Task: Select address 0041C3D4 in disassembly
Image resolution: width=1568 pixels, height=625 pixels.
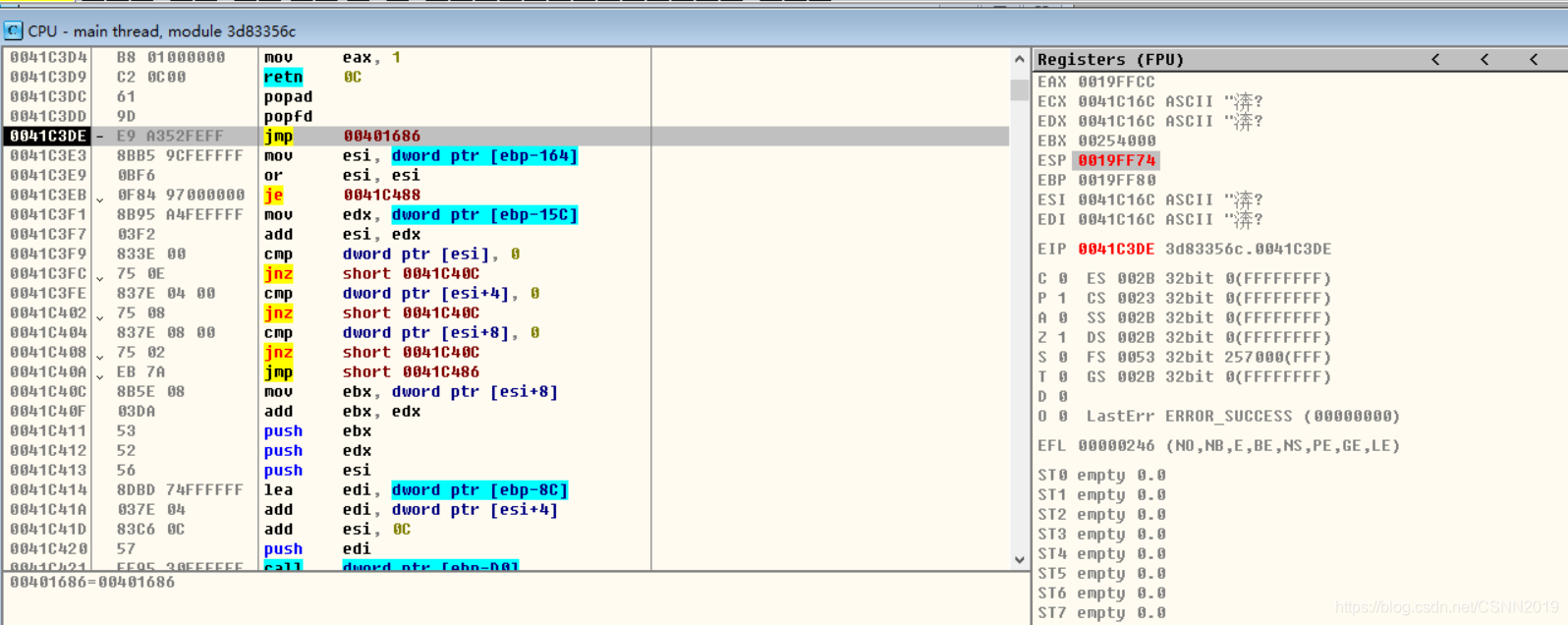Action: point(48,57)
